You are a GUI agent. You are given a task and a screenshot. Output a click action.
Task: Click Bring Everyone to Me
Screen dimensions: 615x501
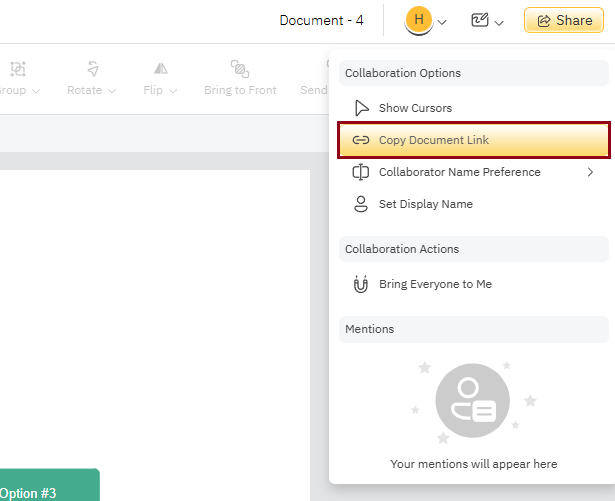pos(435,284)
